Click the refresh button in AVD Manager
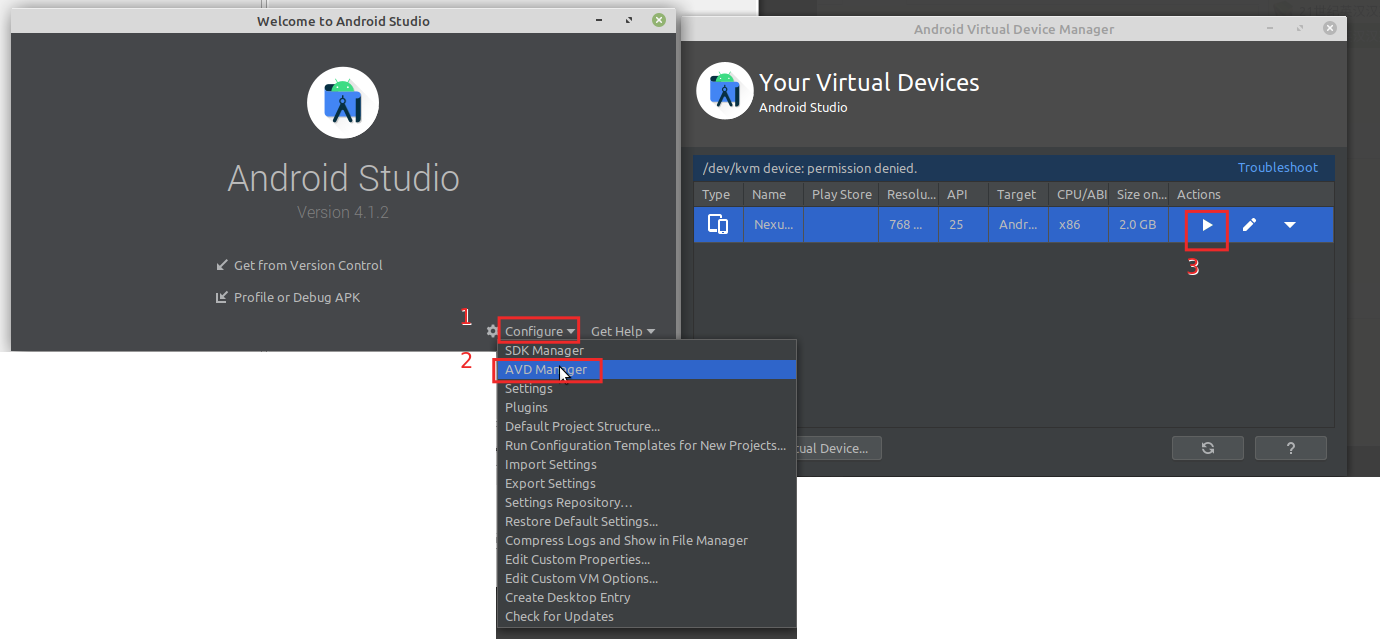 pos(1208,448)
